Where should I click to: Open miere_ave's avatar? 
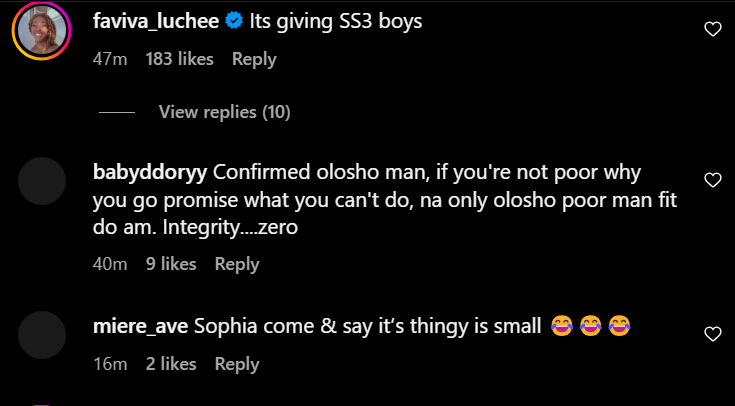(x=41, y=333)
